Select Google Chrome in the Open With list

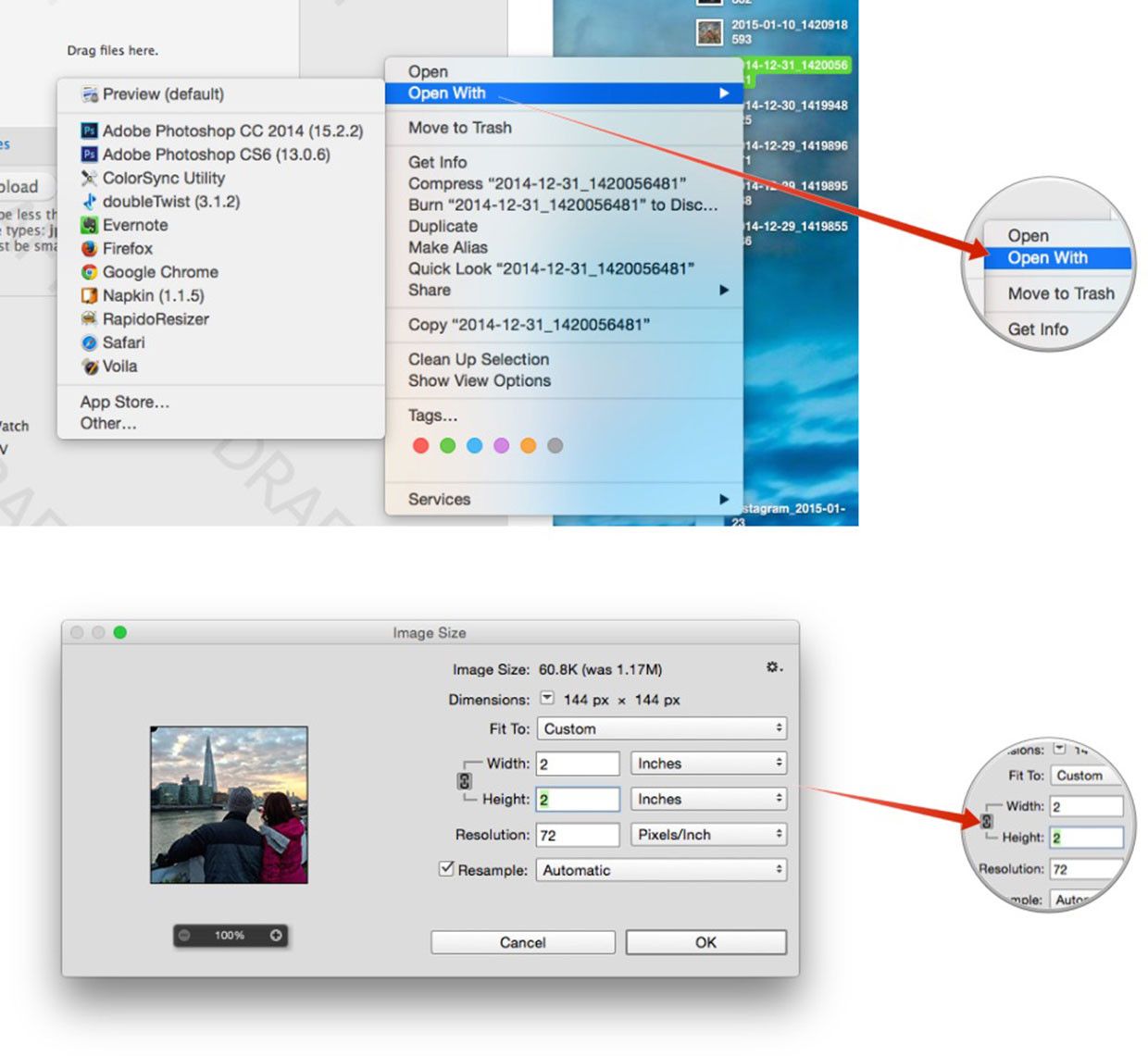point(160,272)
